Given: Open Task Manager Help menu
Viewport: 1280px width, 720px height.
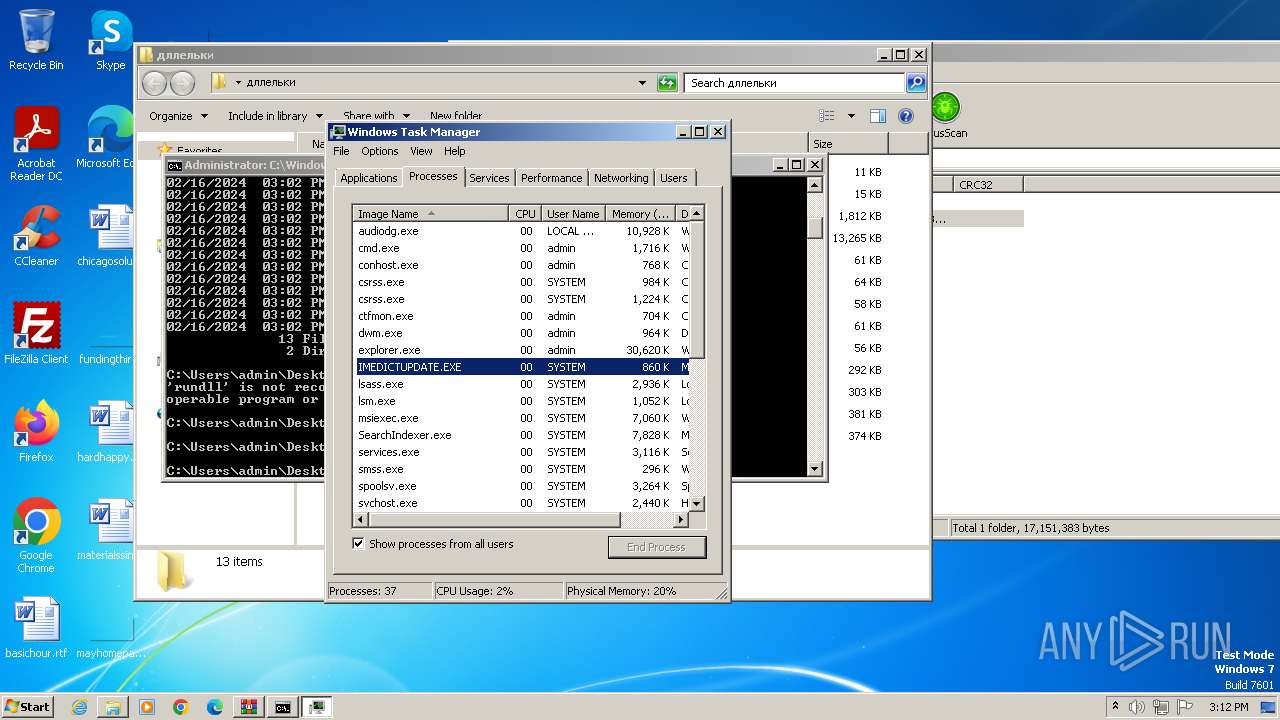Looking at the screenshot, I should (455, 151).
